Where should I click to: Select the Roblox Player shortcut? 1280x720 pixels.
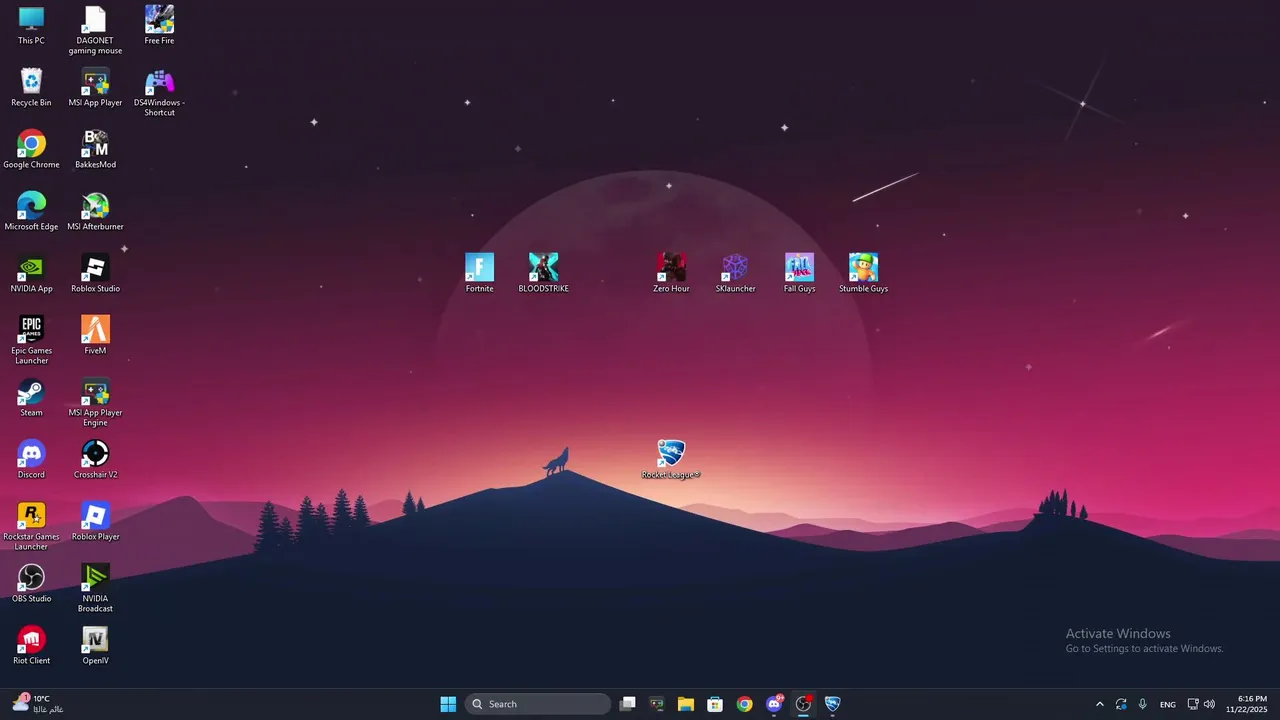tap(95, 522)
